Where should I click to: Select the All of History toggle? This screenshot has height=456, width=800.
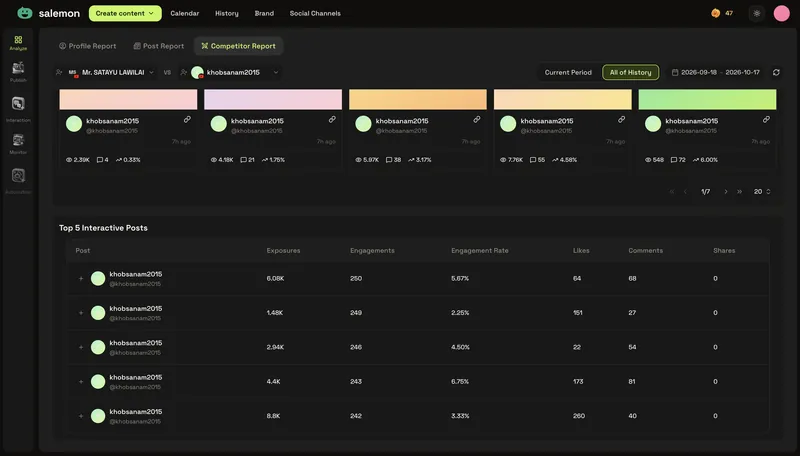point(631,72)
